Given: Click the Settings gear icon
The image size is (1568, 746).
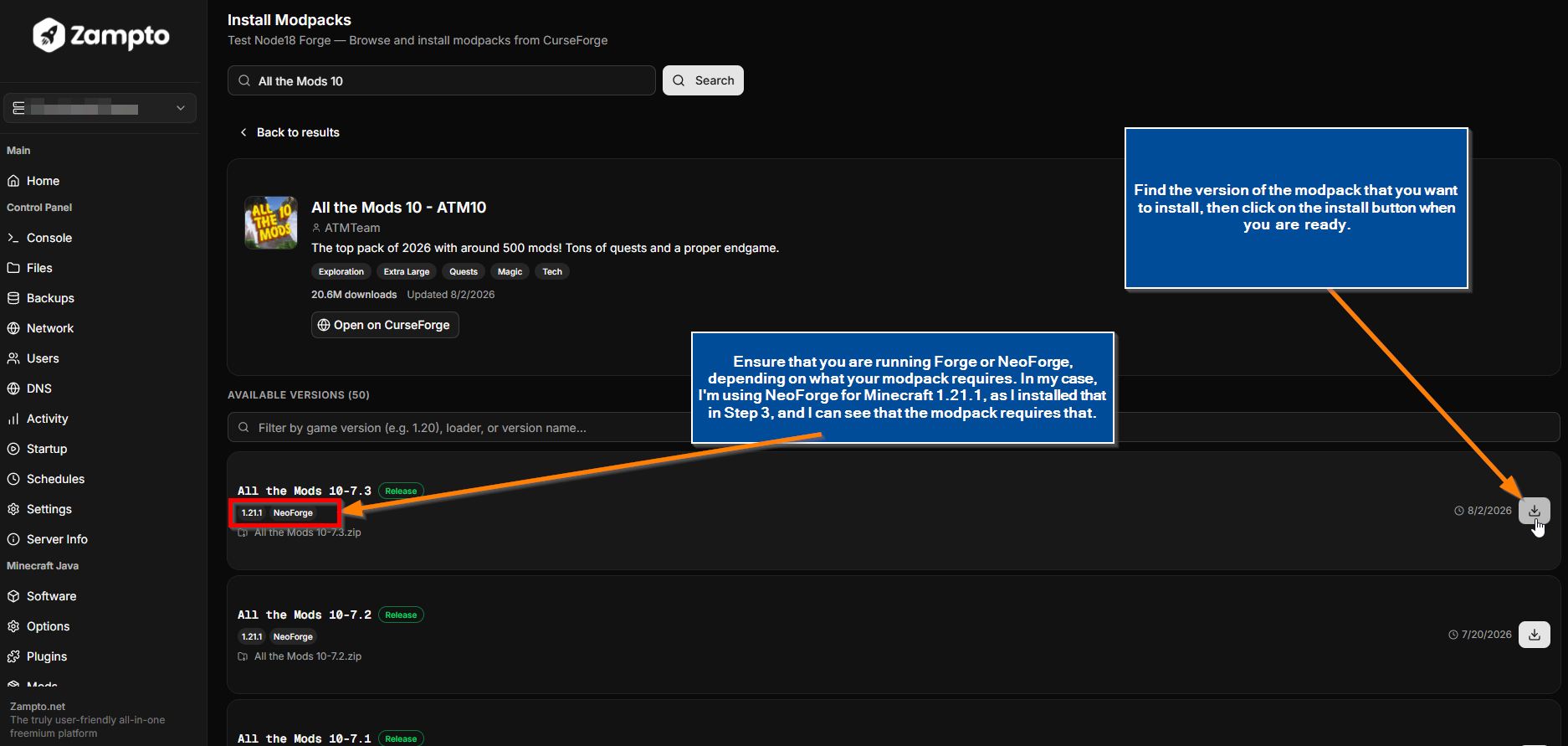Looking at the screenshot, I should pyautogui.click(x=13, y=509).
